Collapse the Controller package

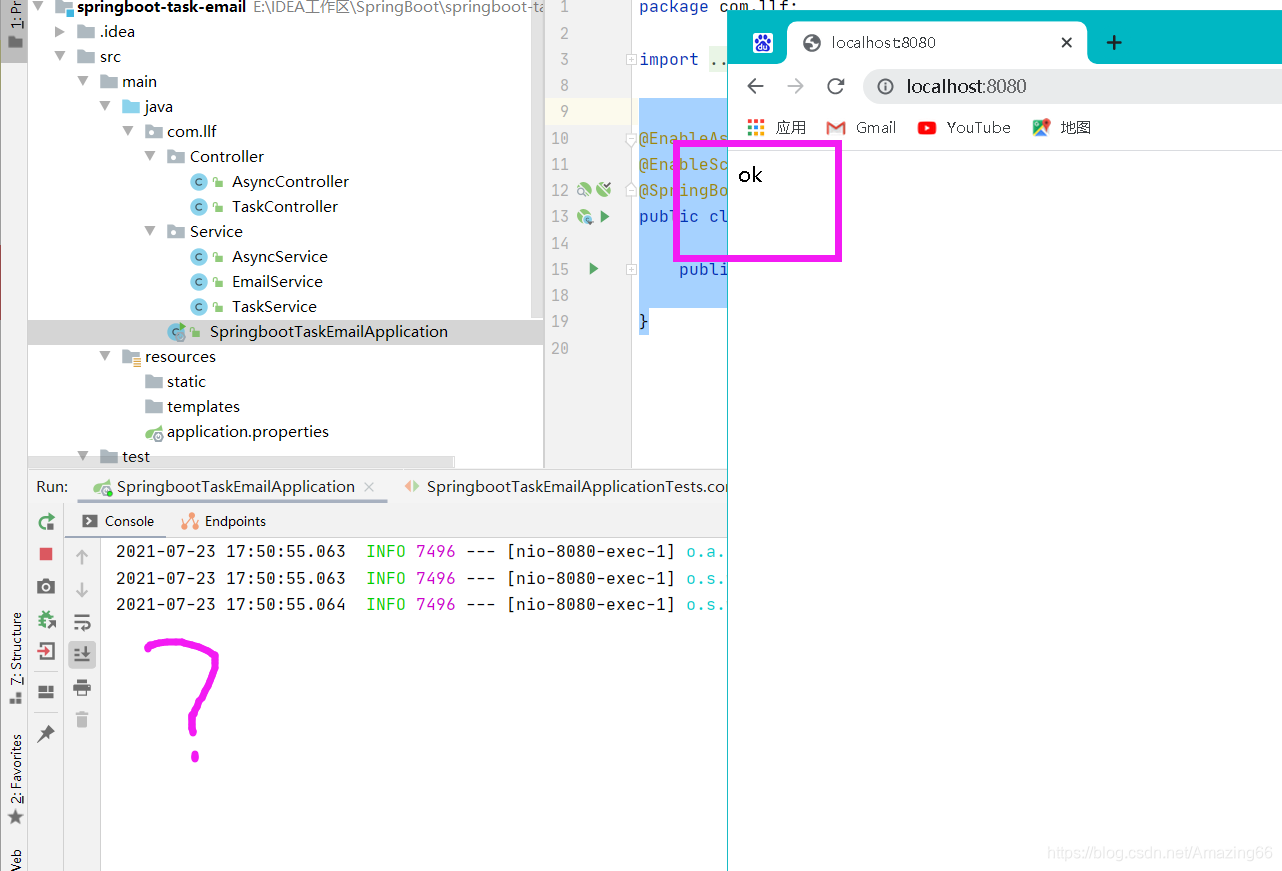click(x=150, y=156)
